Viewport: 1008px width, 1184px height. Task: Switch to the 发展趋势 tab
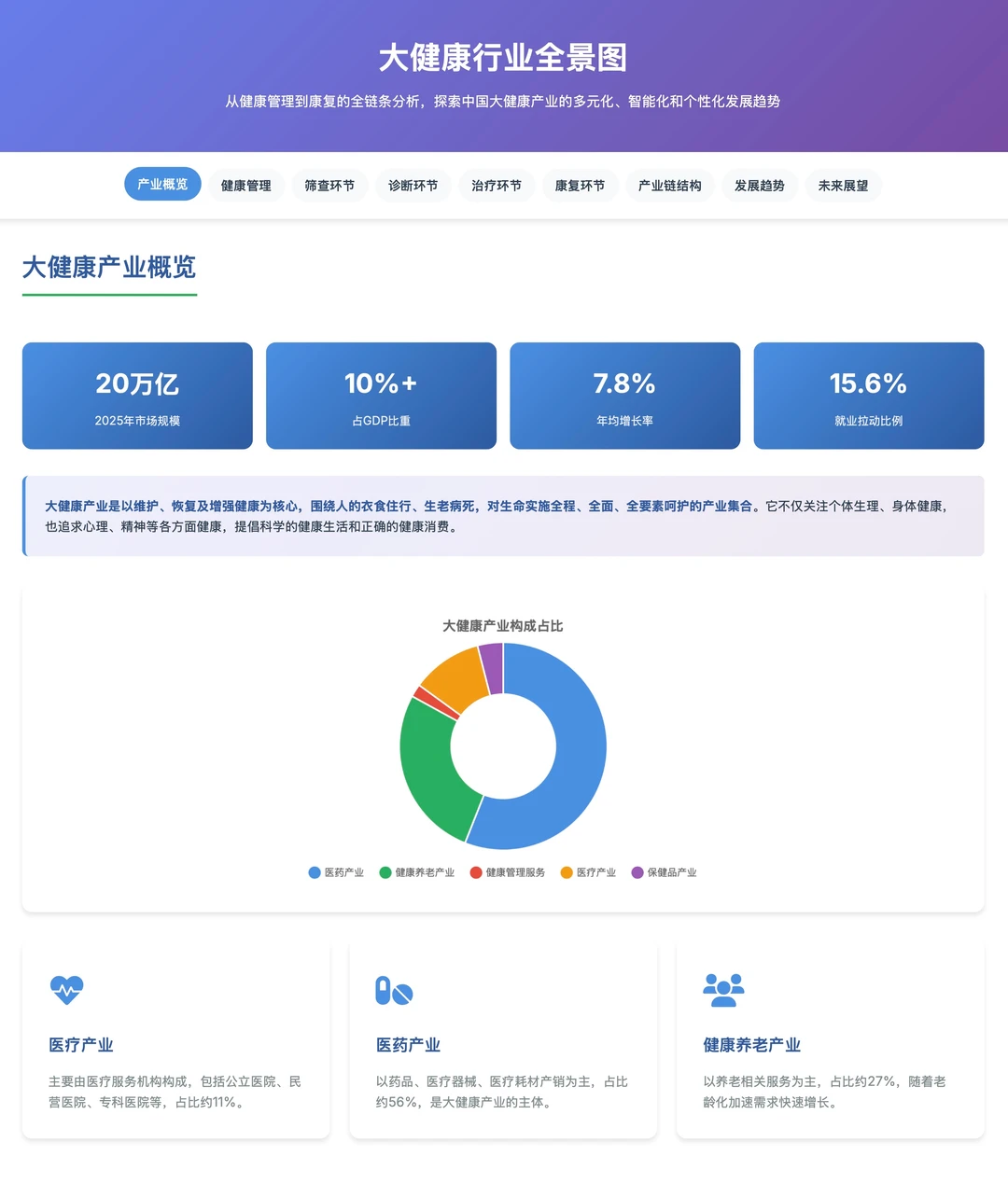pyautogui.click(x=760, y=185)
